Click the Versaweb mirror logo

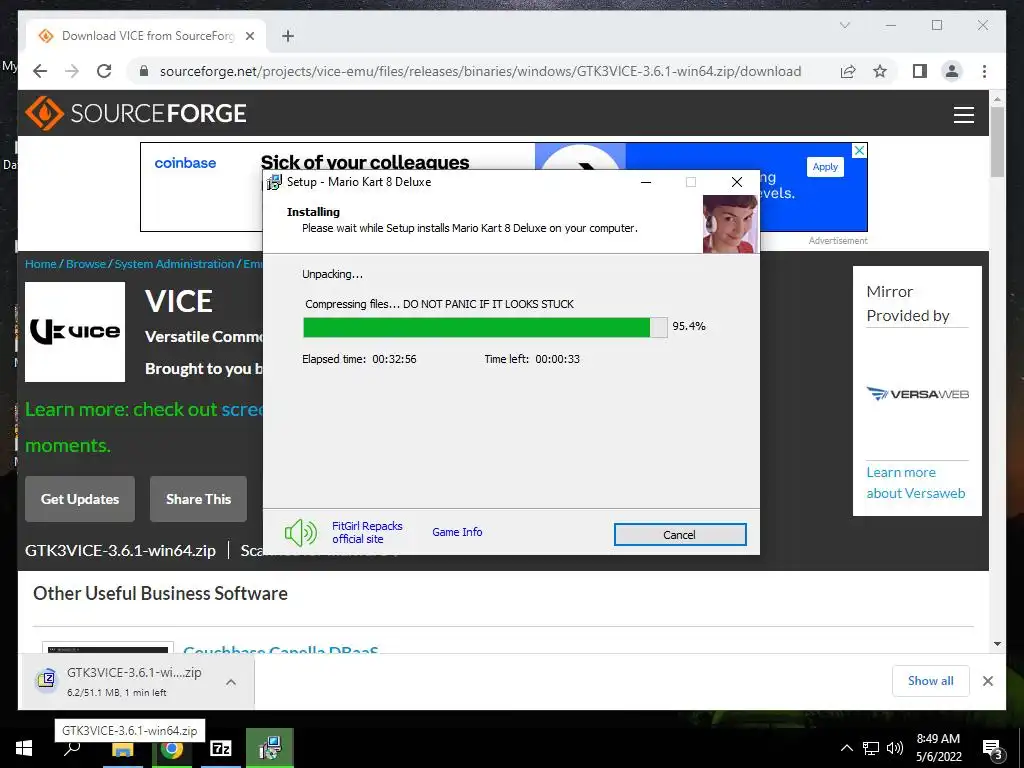(918, 394)
